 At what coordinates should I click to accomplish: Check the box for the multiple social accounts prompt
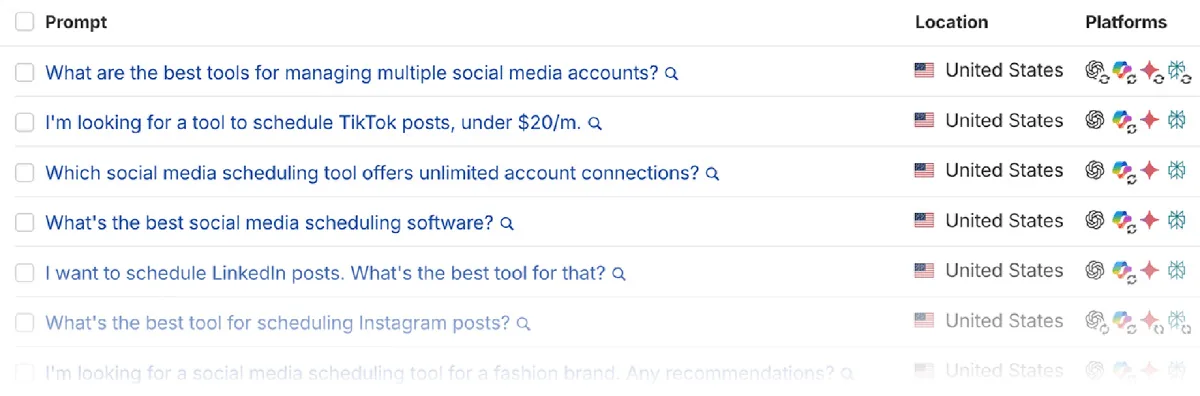pyautogui.click(x=24, y=72)
